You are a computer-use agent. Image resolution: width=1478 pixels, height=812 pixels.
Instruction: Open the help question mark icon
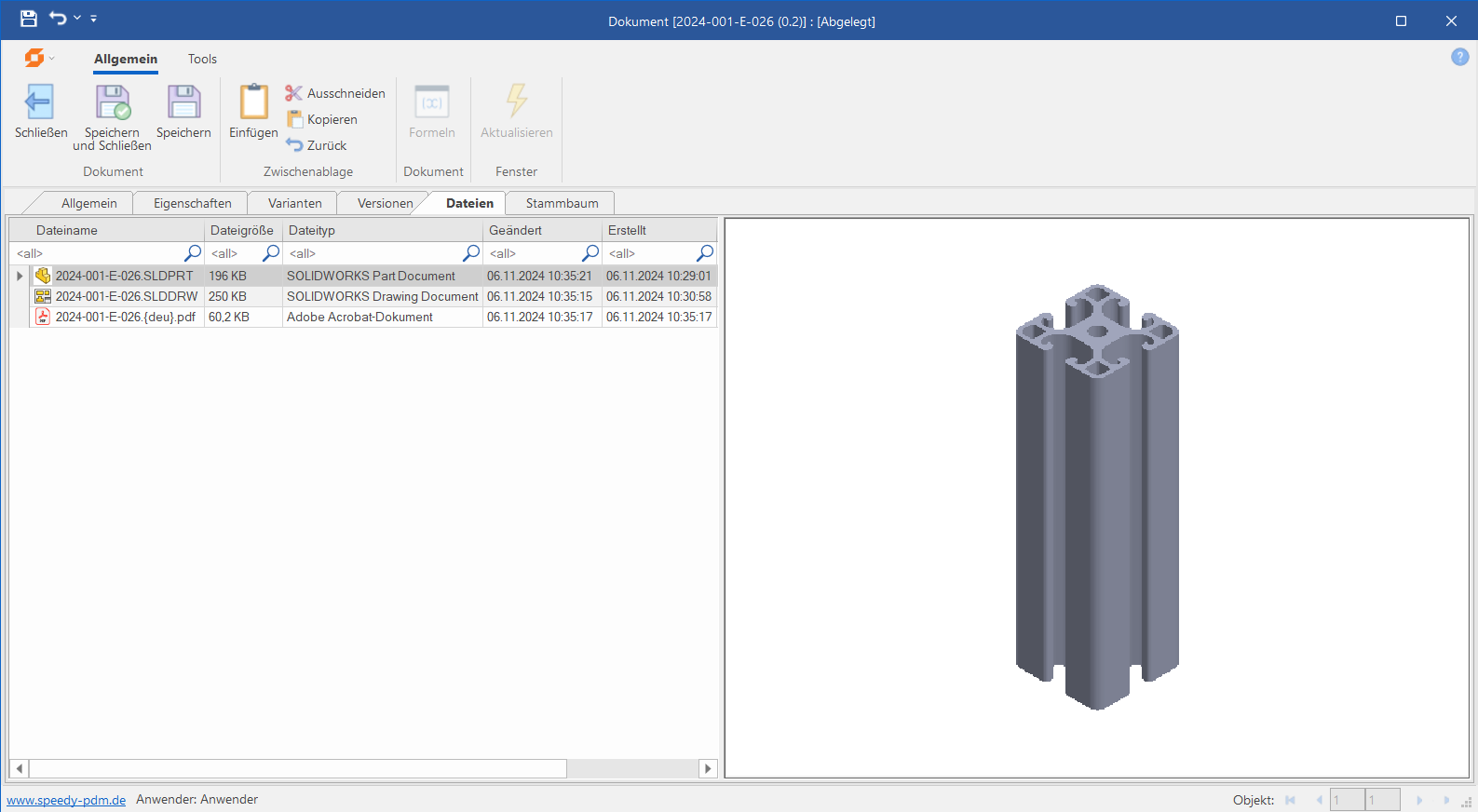point(1459,57)
